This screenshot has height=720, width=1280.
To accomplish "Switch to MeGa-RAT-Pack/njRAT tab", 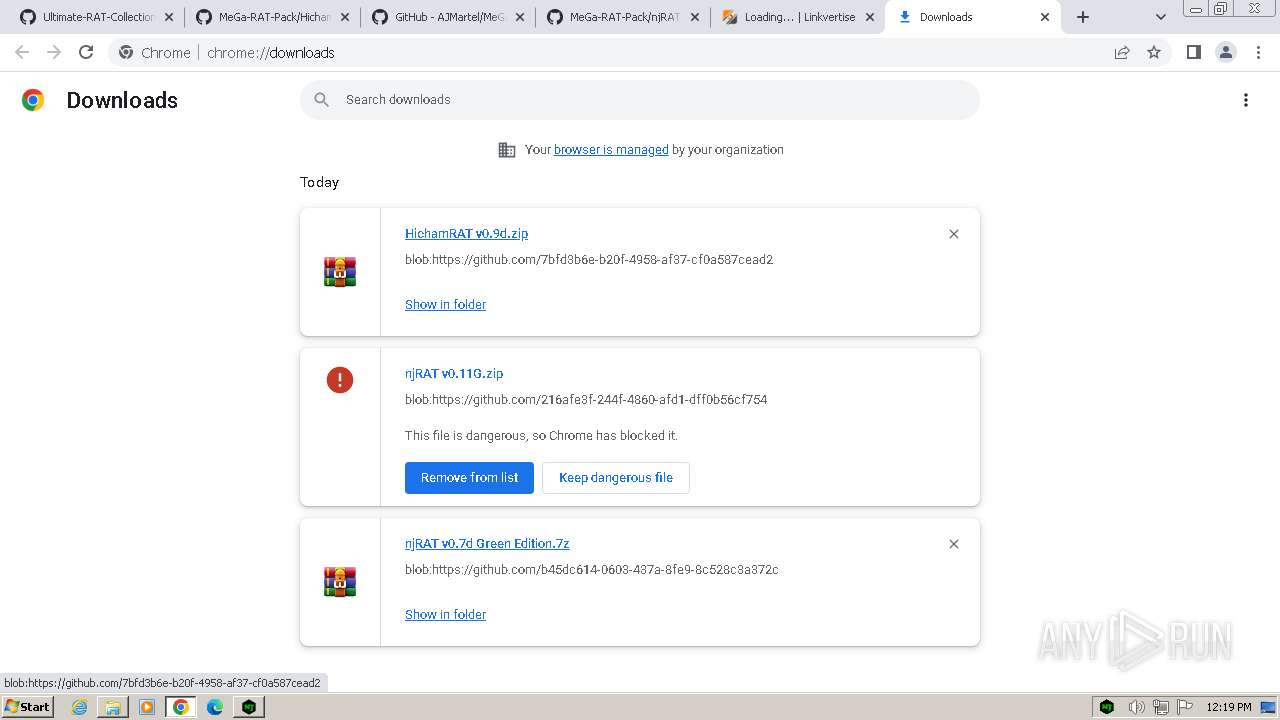I will 624,17.
